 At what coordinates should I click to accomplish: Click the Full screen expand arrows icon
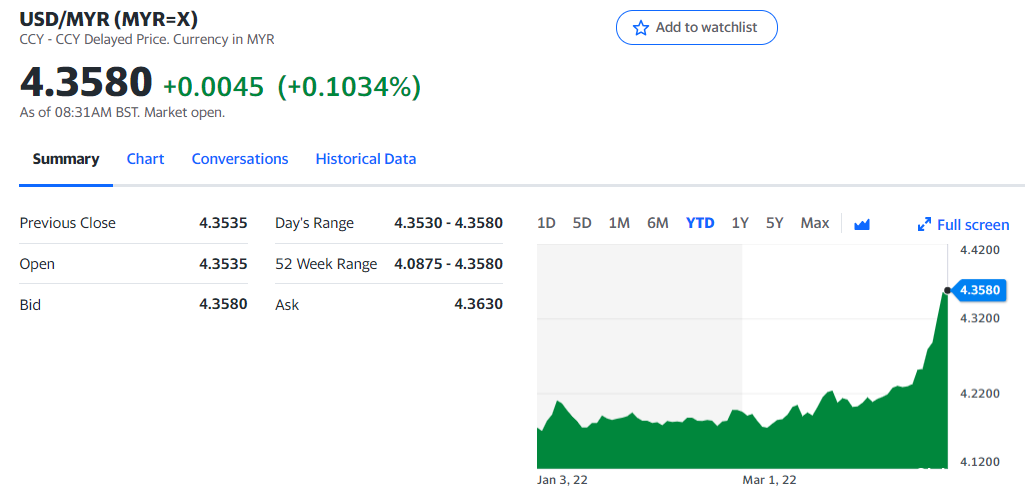(x=924, y=225)
